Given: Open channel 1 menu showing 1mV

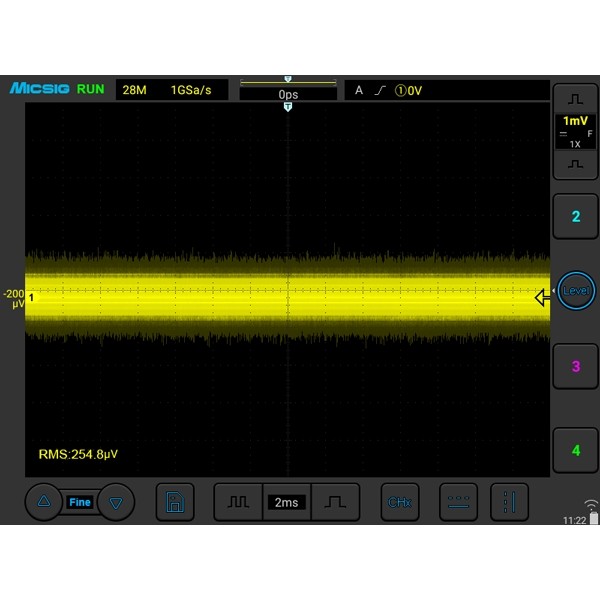Looking at the screenshot, I should (x=575, y=131).
